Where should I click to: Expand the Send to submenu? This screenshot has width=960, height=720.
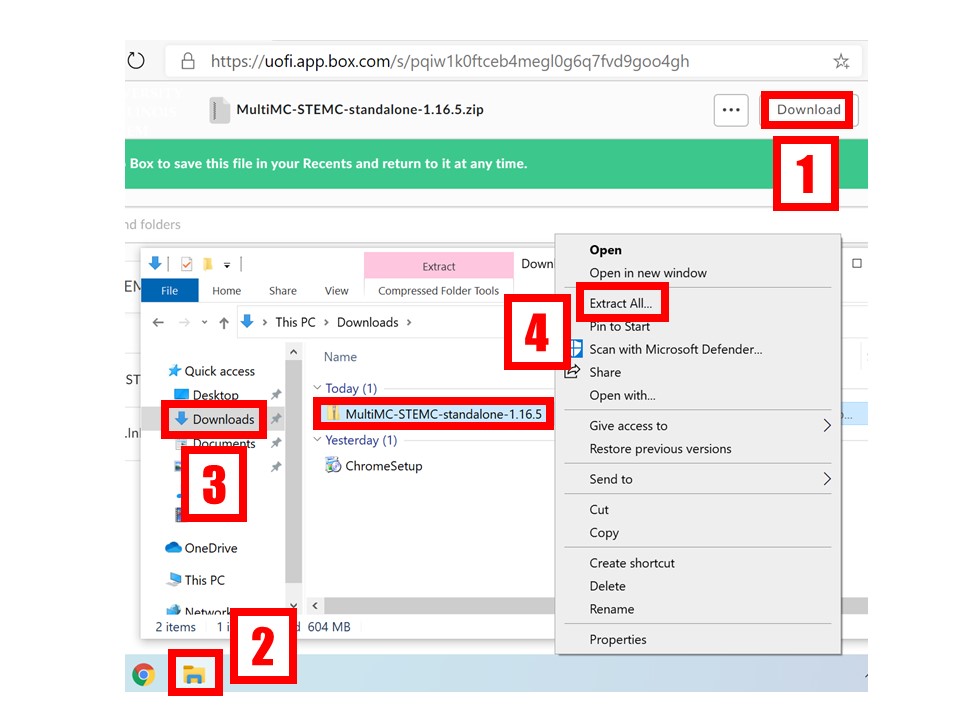pos(827,479)
